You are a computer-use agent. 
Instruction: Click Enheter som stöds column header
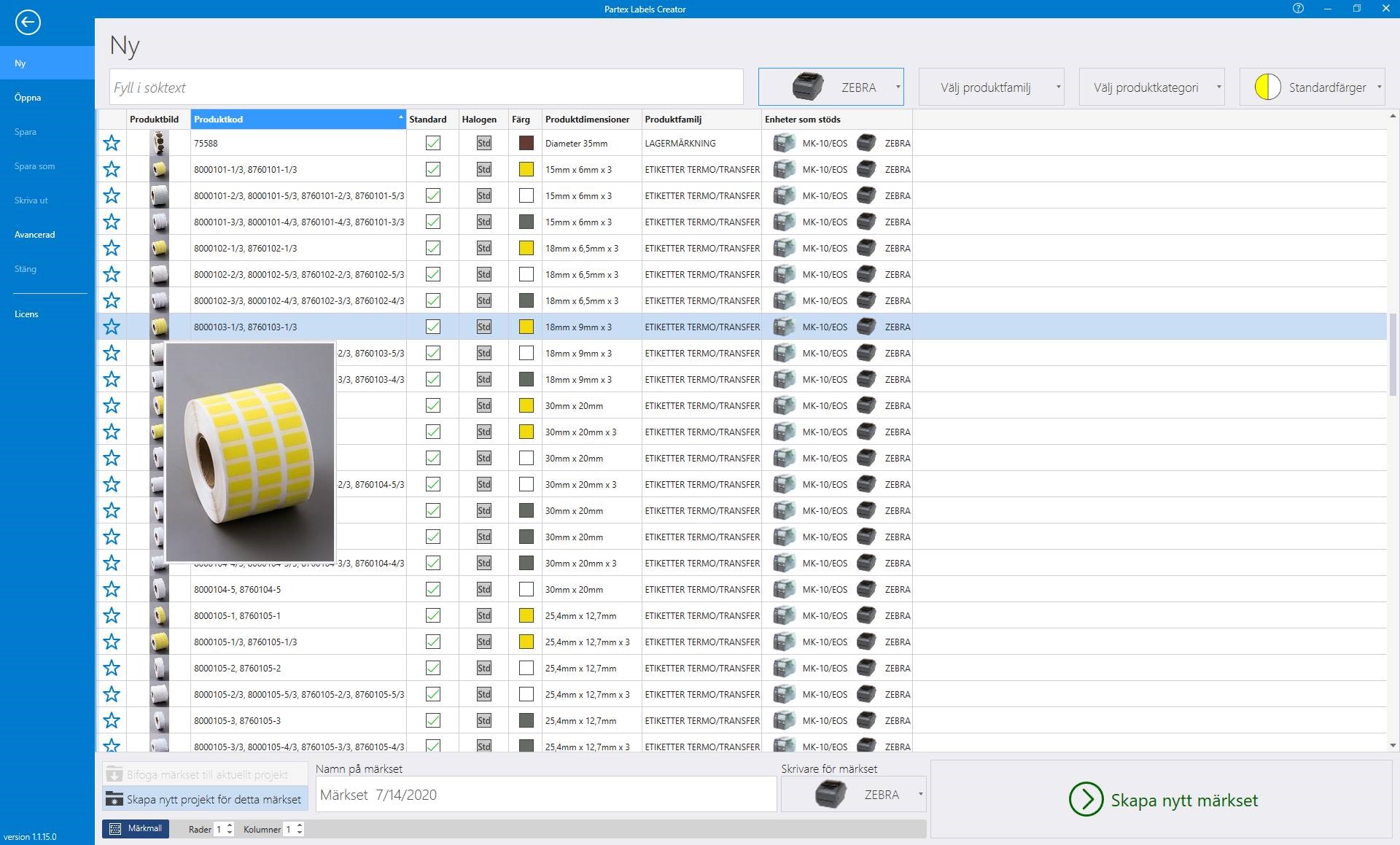pos(837,119)
